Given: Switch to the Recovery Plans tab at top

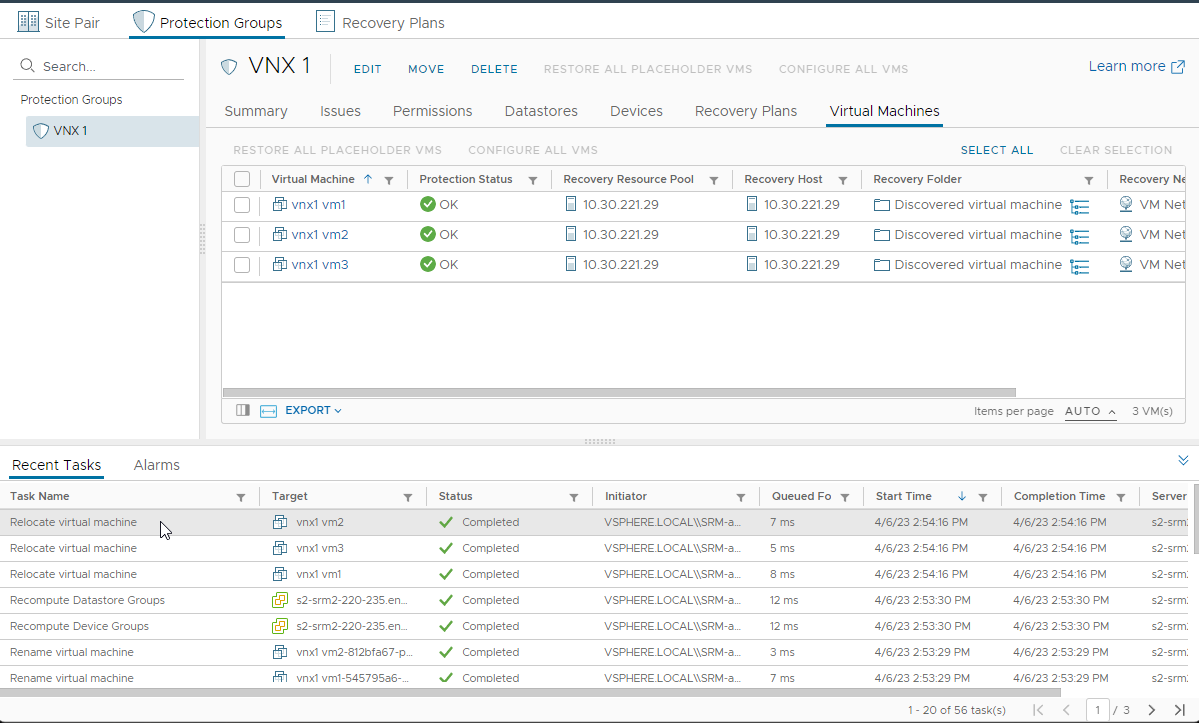Looking at the screenshot, I should (x=380, y=22).
